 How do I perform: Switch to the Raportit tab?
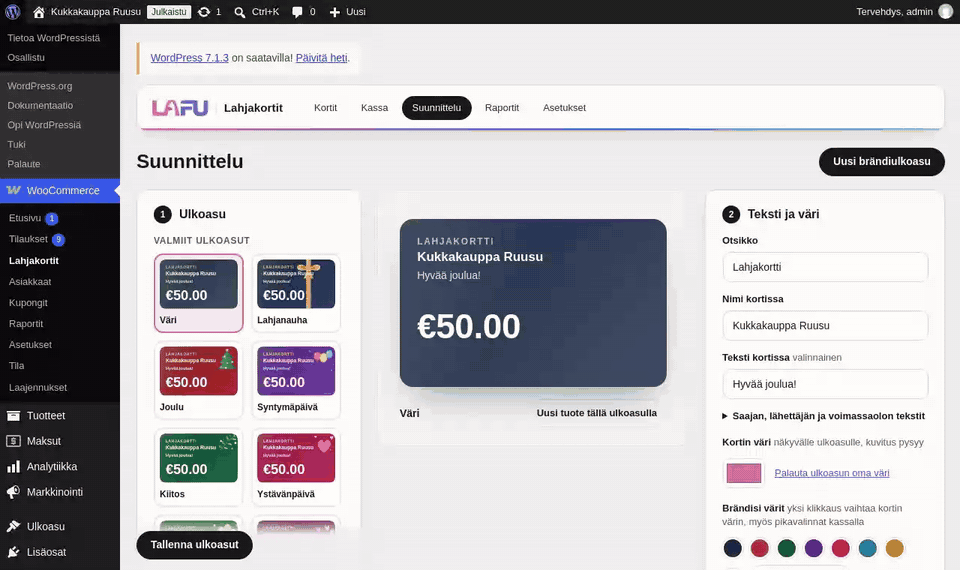point(501,108)
